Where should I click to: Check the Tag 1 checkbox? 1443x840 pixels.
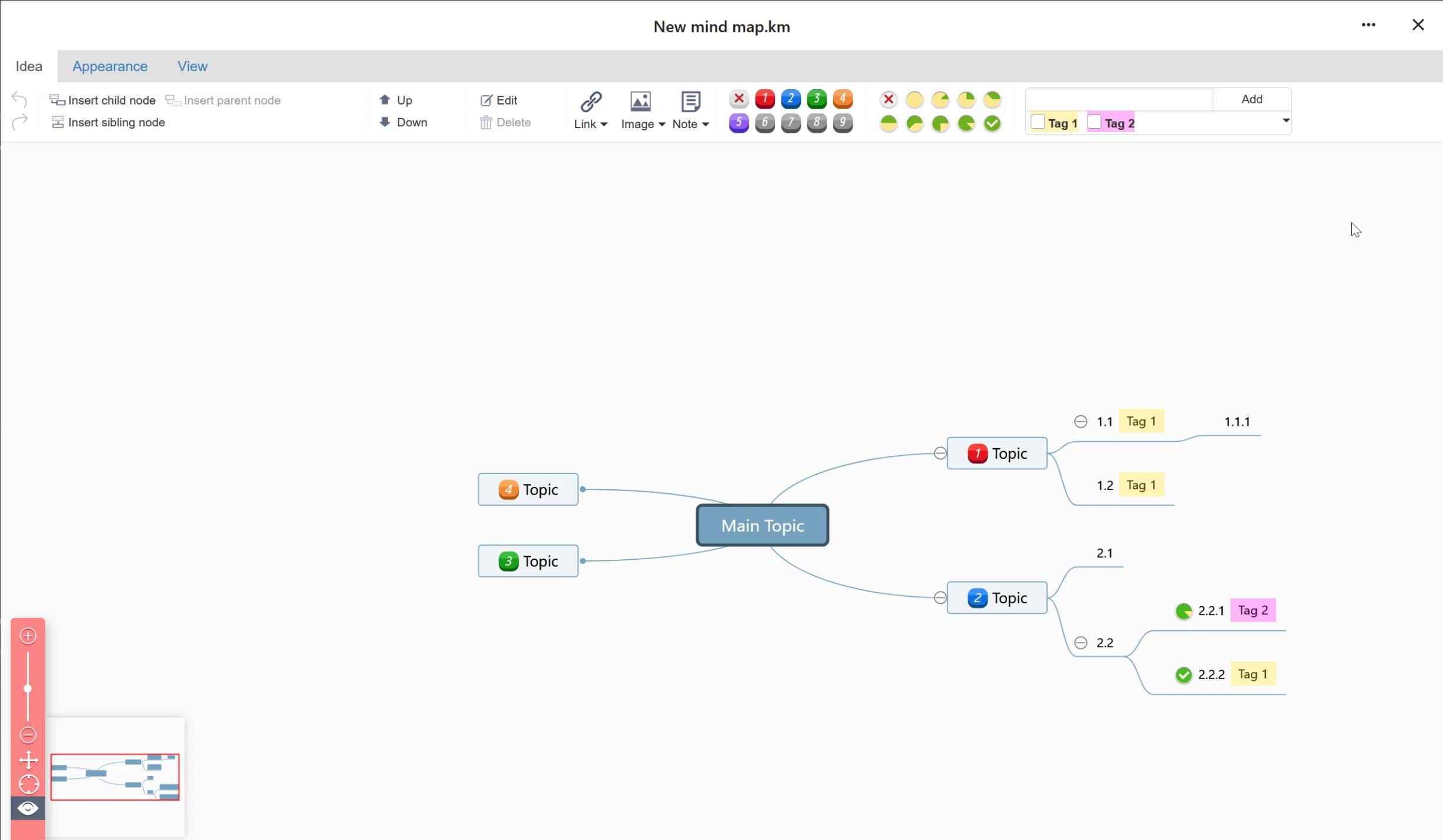[1038, 122]
